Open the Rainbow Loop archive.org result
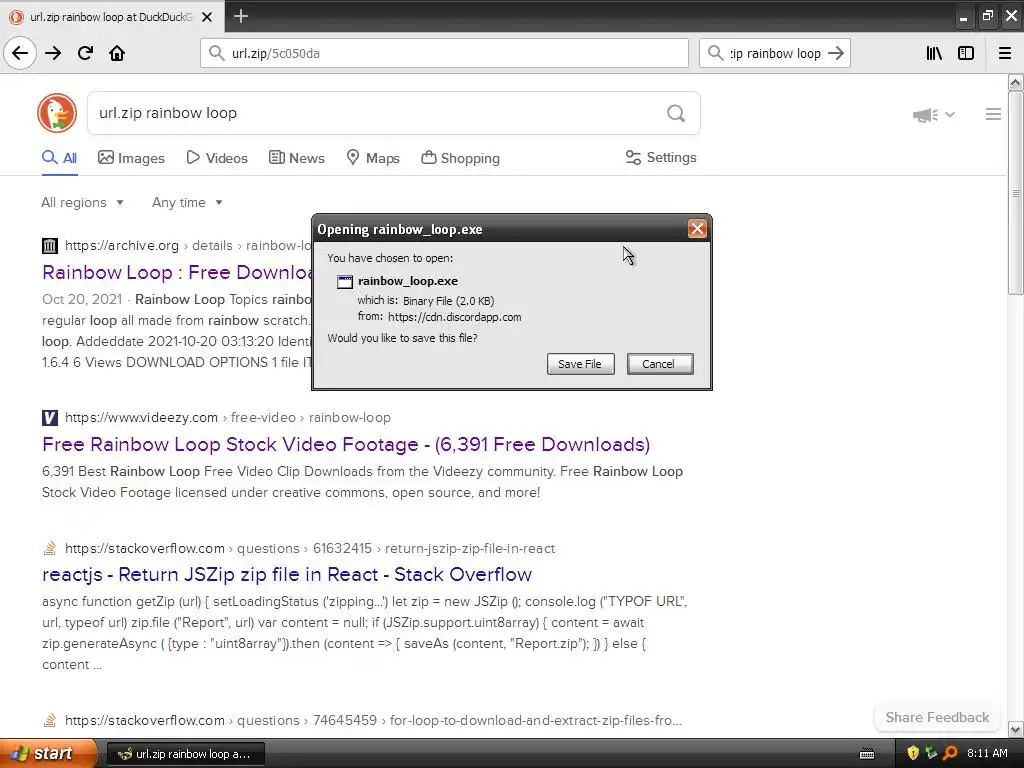This screenshot has width=1024, height=768. coord(176,272)
